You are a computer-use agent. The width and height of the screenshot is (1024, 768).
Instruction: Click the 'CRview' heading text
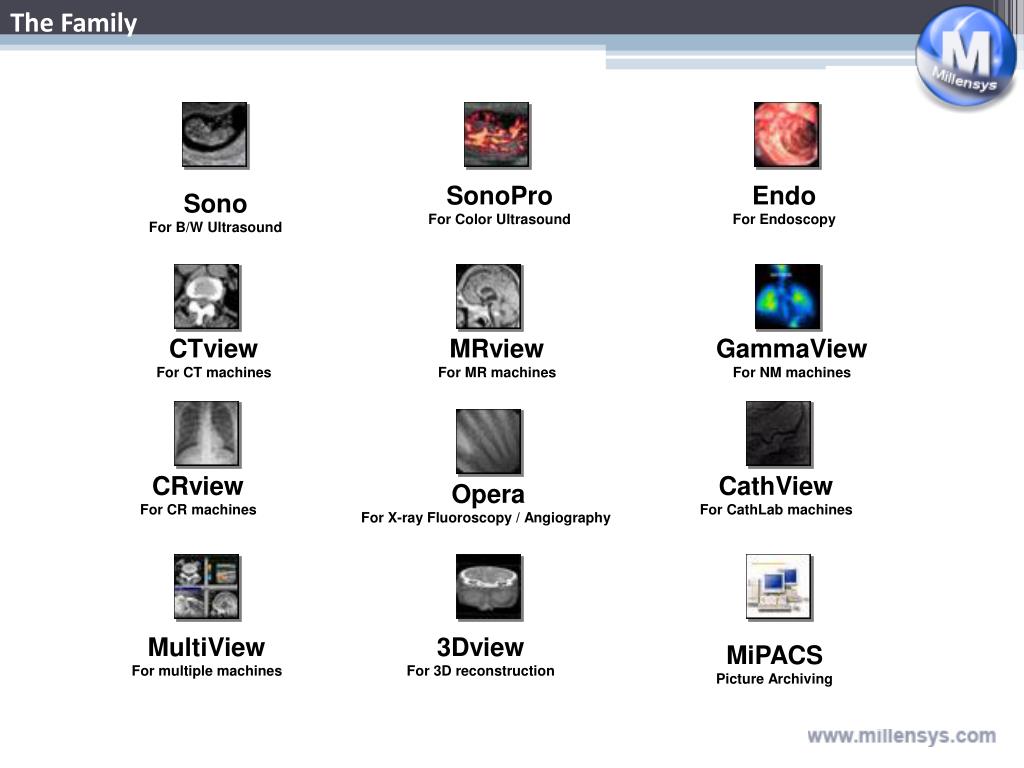(x=198, y=486)
